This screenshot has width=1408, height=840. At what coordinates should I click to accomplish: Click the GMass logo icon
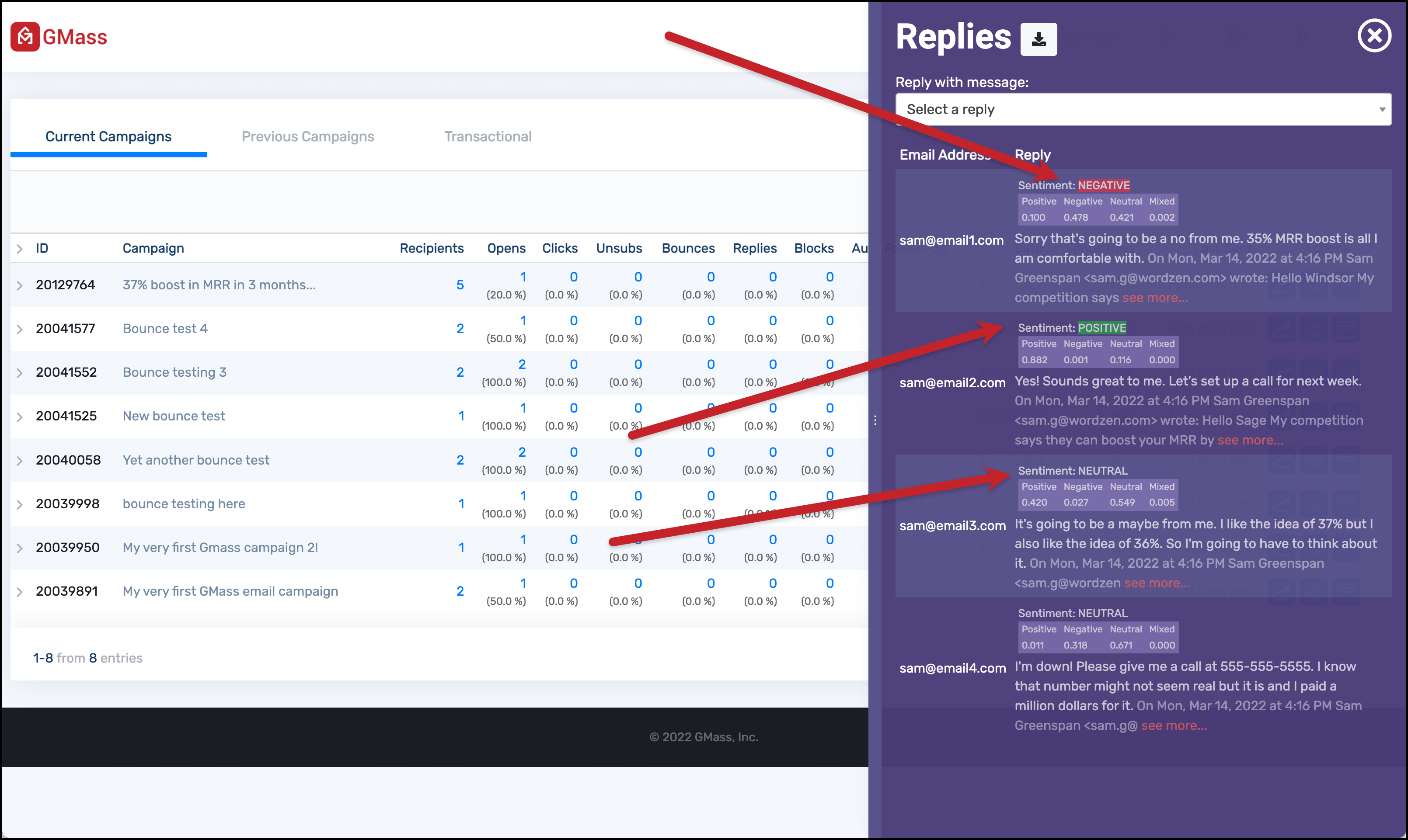(25, 37)
